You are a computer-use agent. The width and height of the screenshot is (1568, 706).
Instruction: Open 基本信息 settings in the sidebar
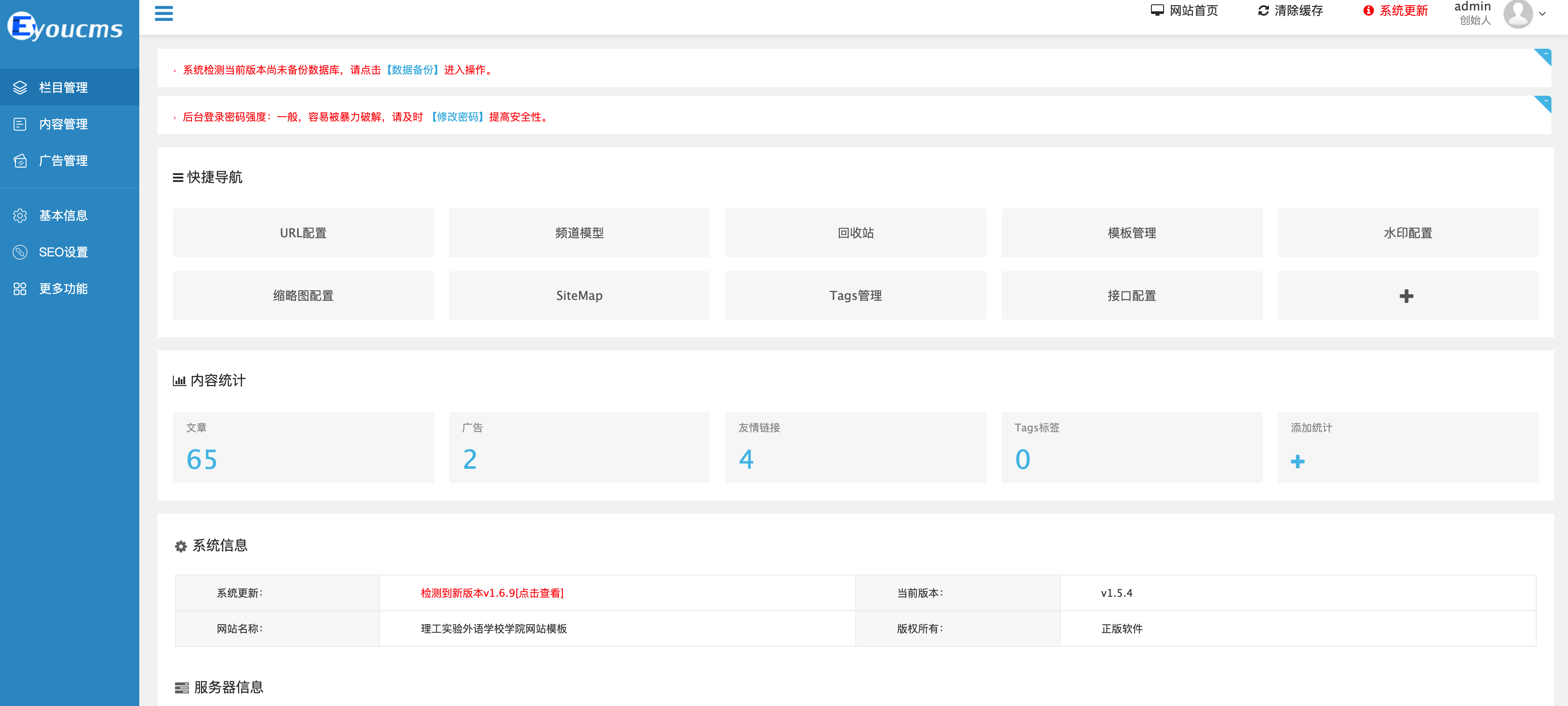(69, 215)
